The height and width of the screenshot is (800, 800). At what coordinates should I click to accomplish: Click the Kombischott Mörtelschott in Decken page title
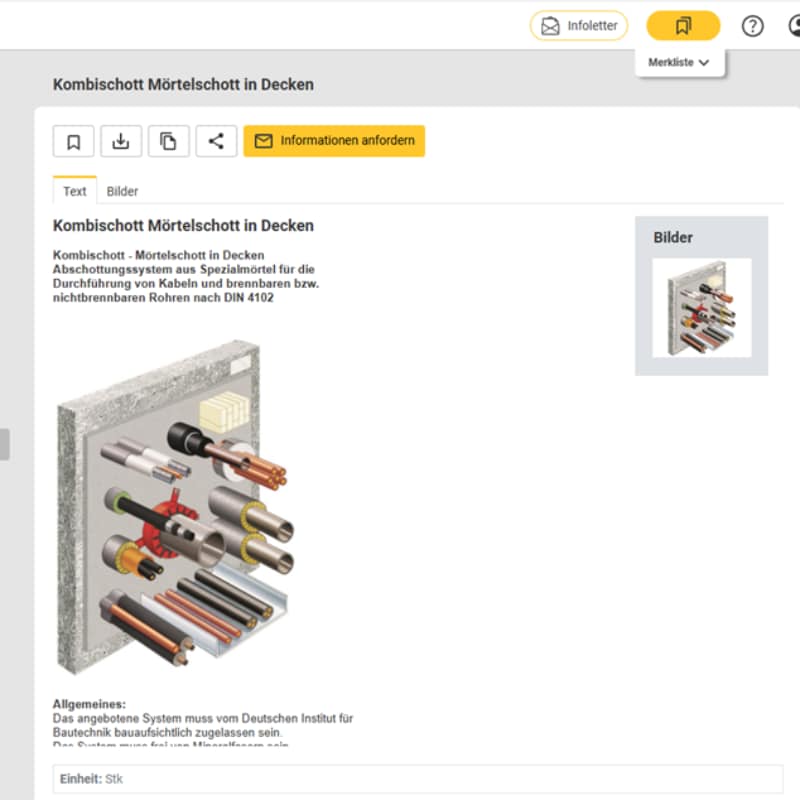pyautogui.click(x=183, y=84)
